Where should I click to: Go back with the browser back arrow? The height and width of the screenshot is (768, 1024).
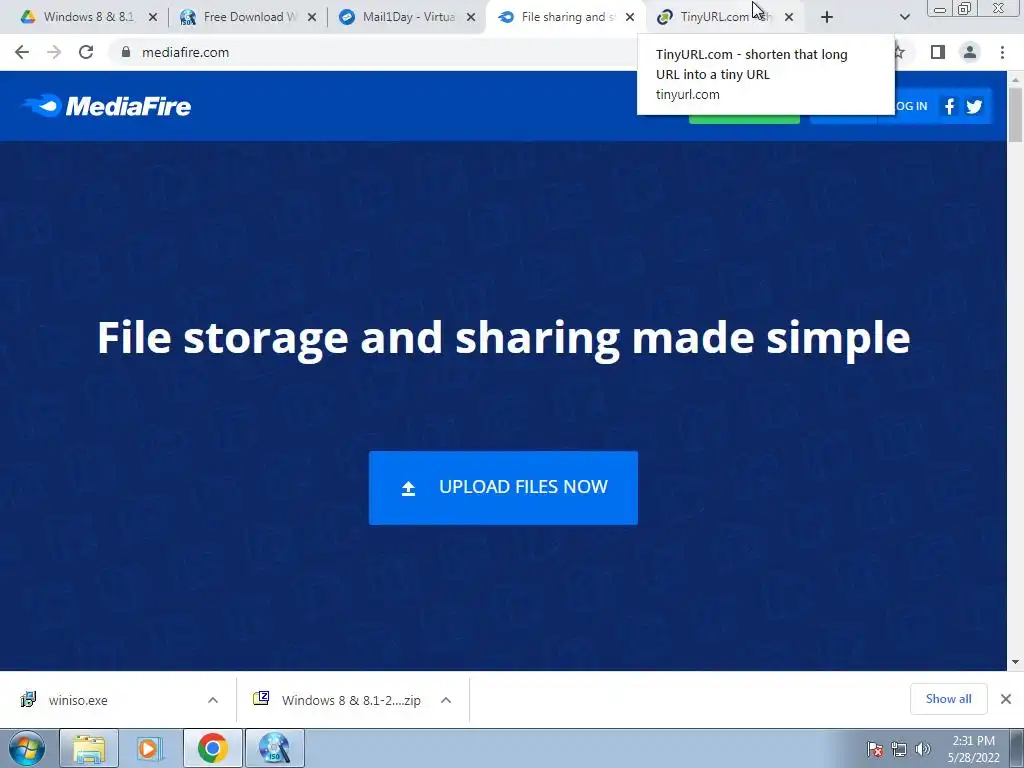coord(22,52)
